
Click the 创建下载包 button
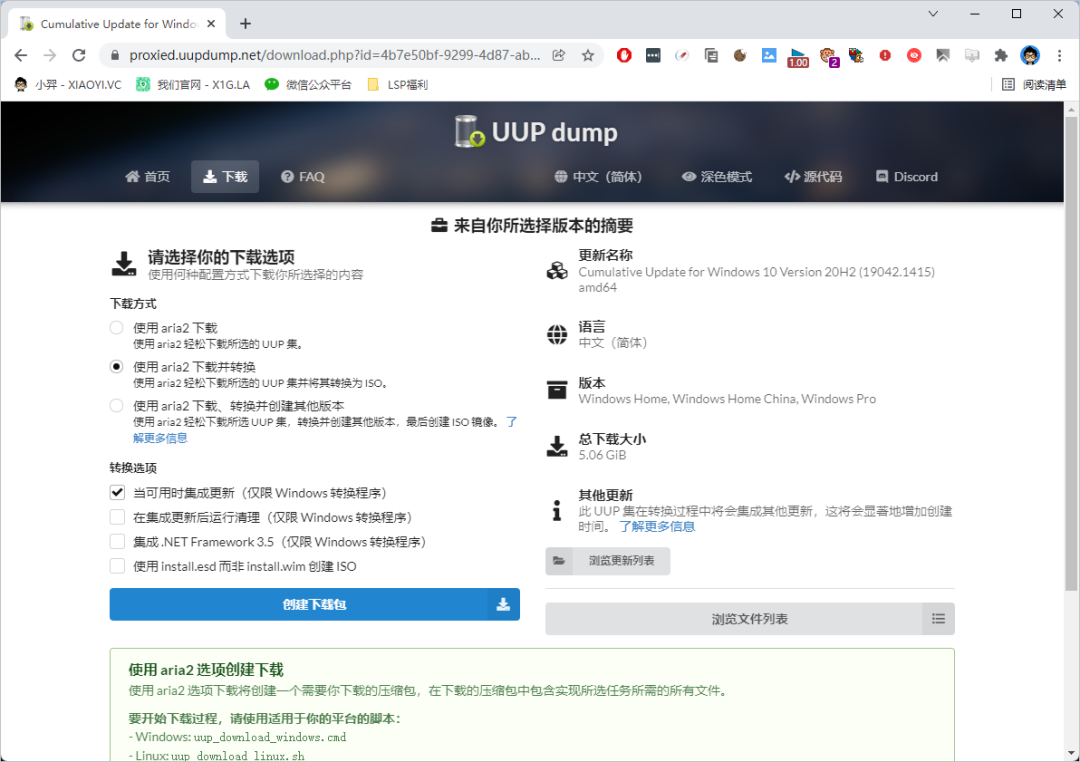click(x=314, y=604)
